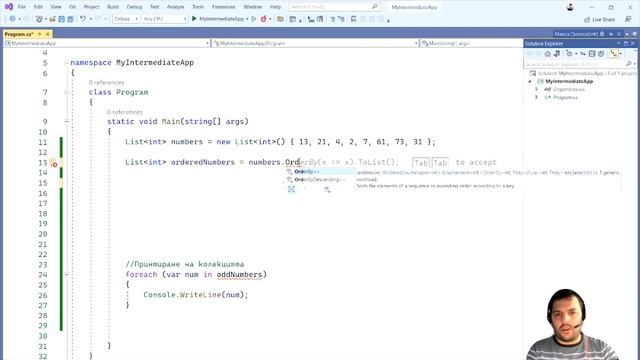Screen dimensions: 640x360
Task: Toggle Show All Files in Solution Explorer
Action: (601, 54)
